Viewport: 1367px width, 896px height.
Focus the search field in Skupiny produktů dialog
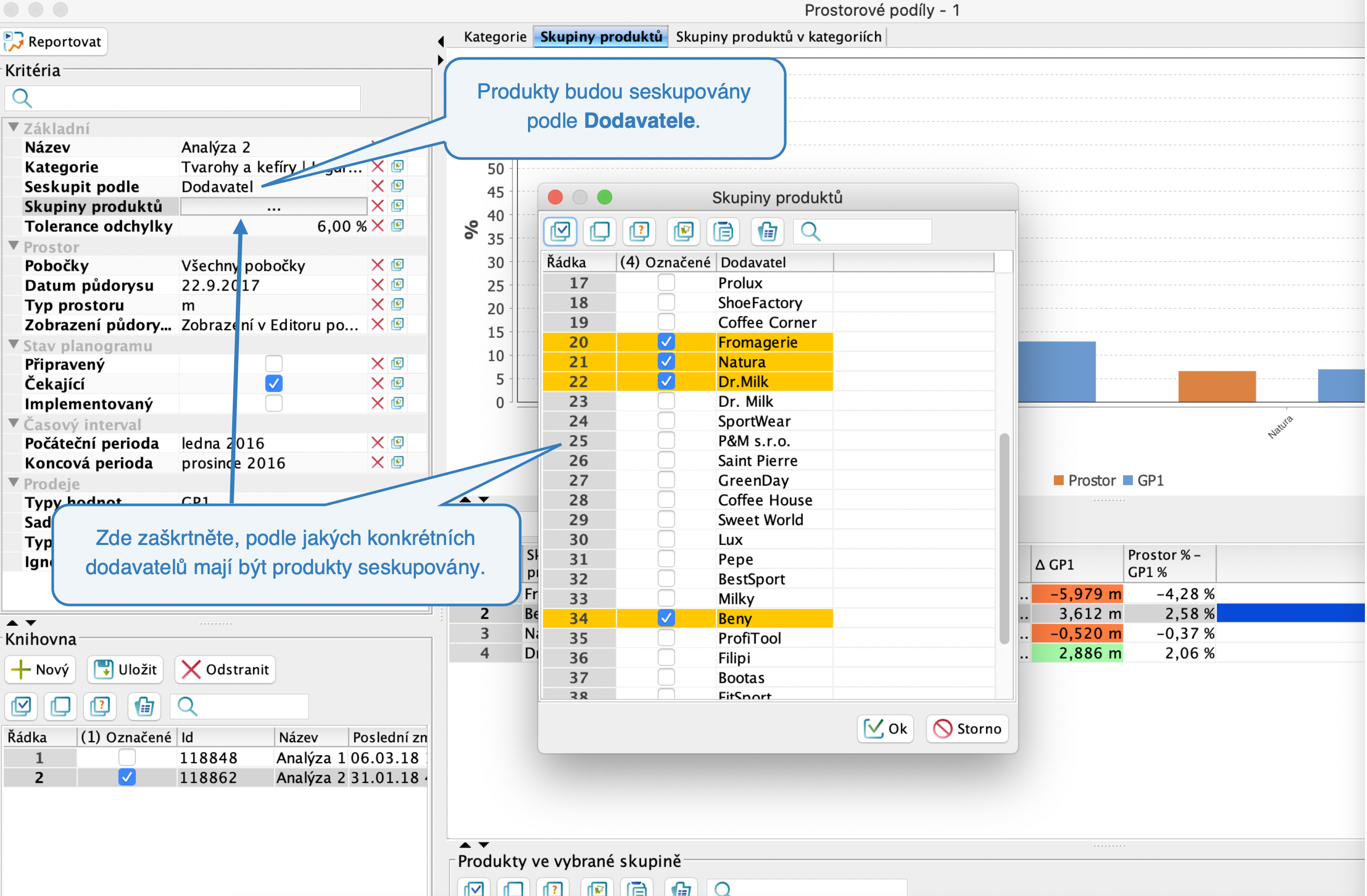(862, 232)
